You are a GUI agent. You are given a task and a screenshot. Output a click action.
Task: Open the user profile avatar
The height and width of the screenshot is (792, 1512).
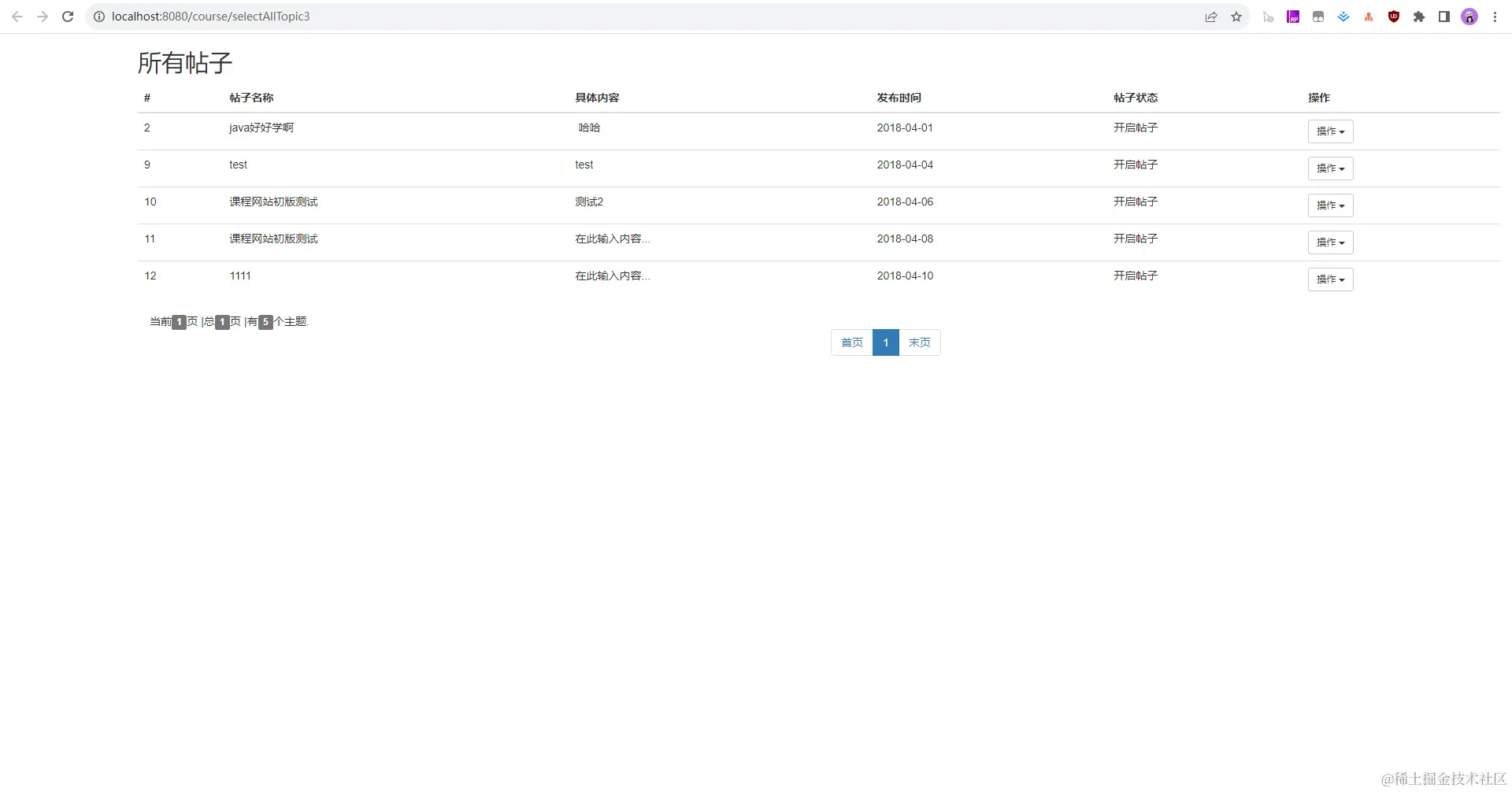click(1469, 17)
